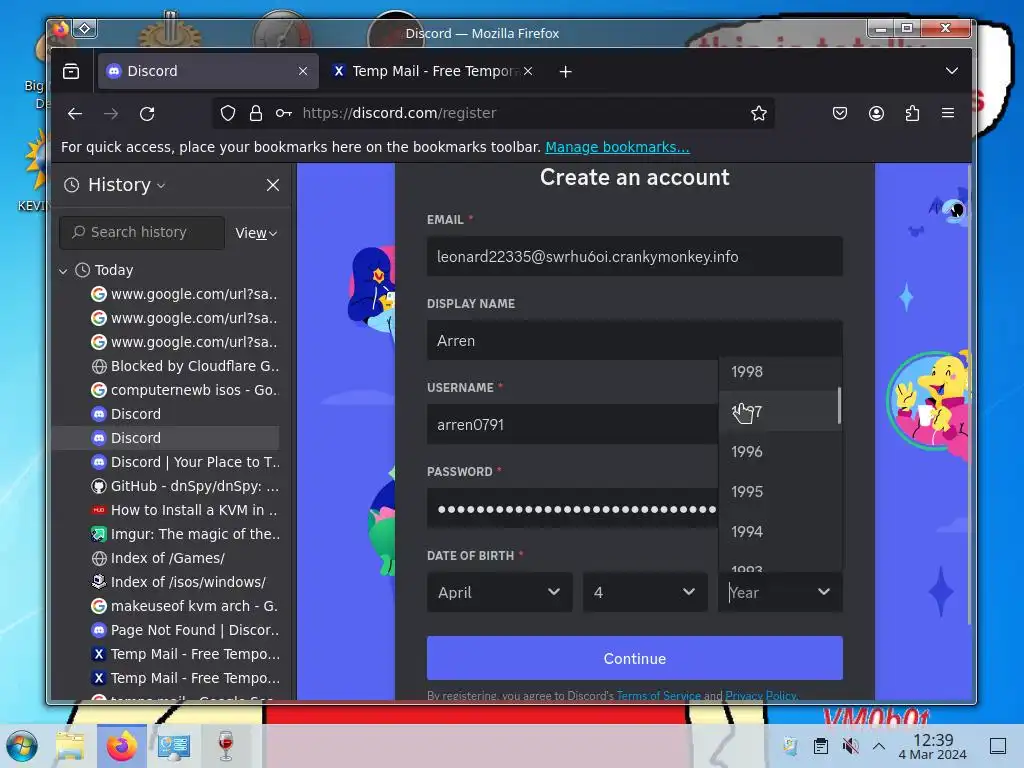1024x768 pixels.
Task: Open the wine glass app in taskbar
Action: pos(225,746)
